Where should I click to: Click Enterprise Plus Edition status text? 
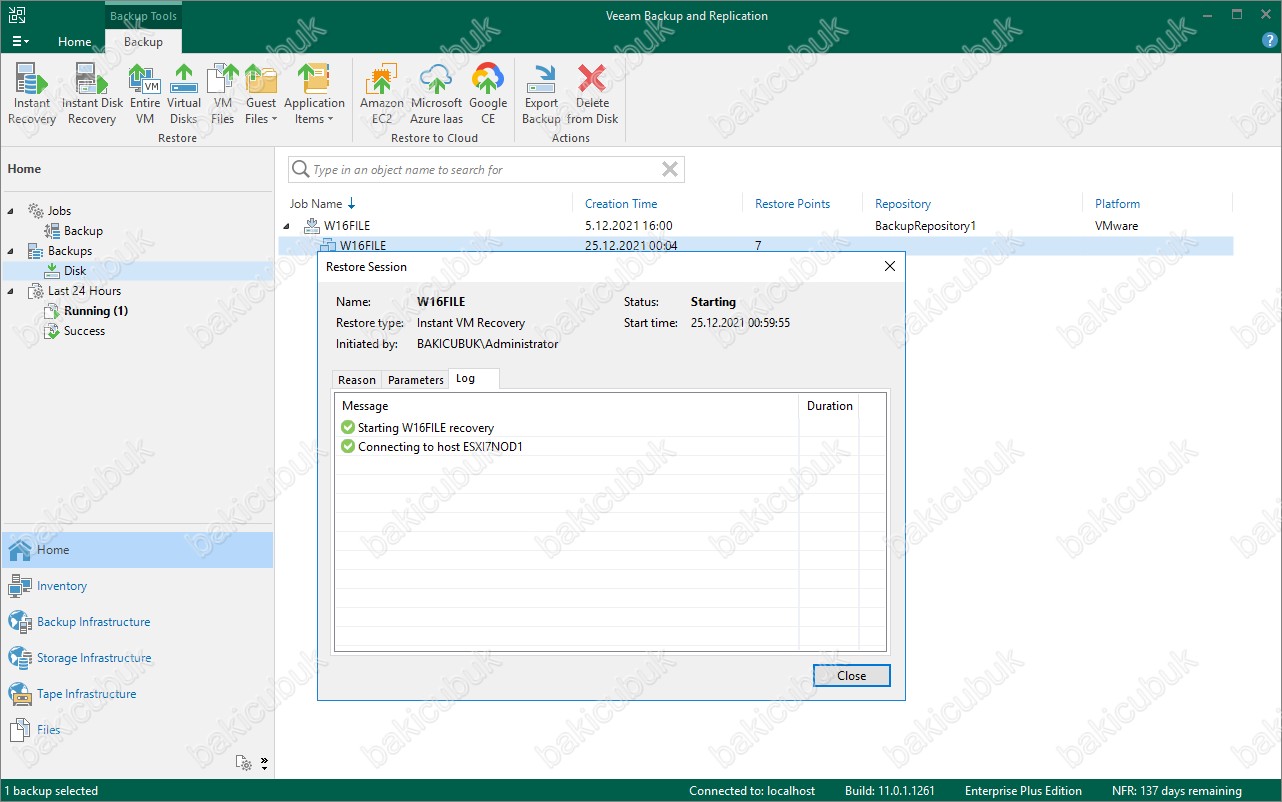pyautogui.click(x=1023, y=791)
